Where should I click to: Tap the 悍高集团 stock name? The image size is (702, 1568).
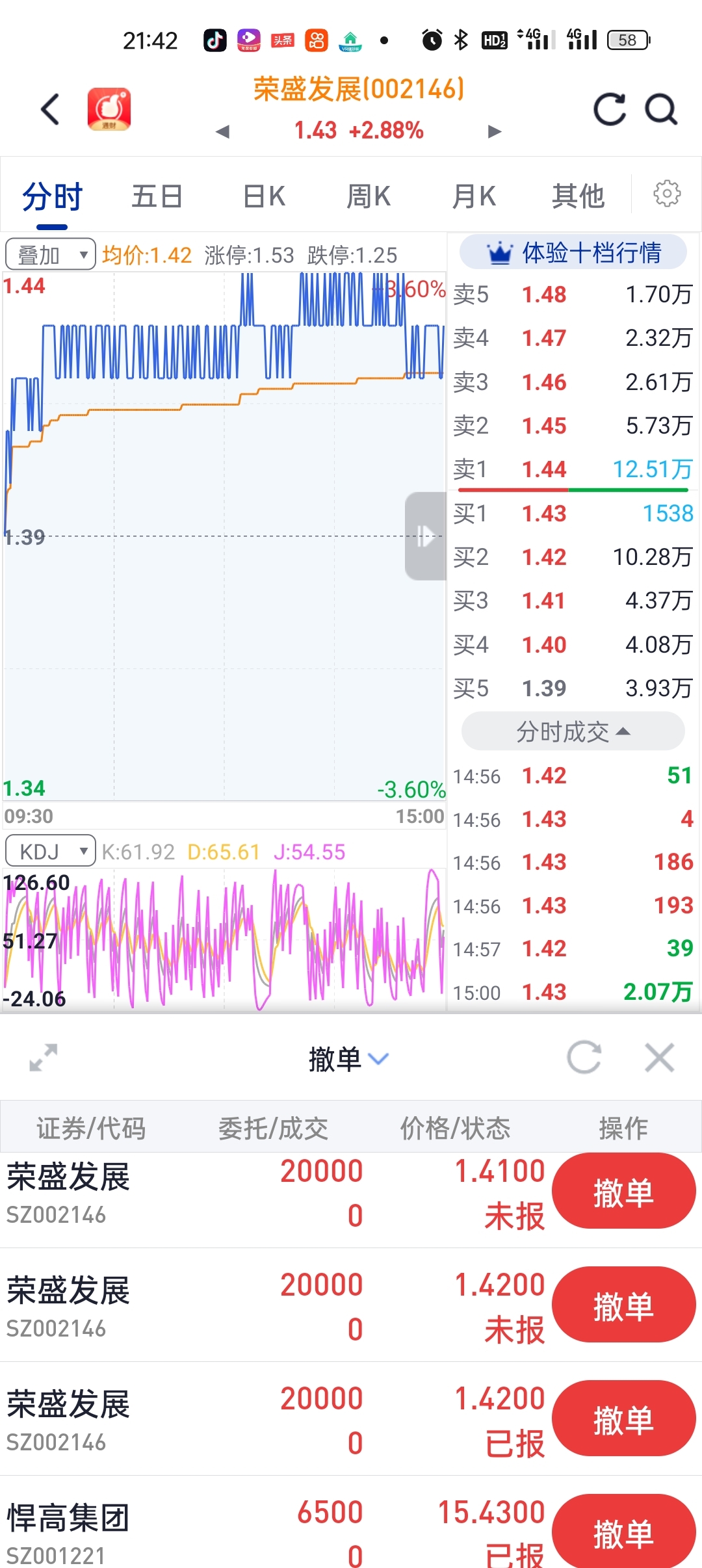[68, 1519]
